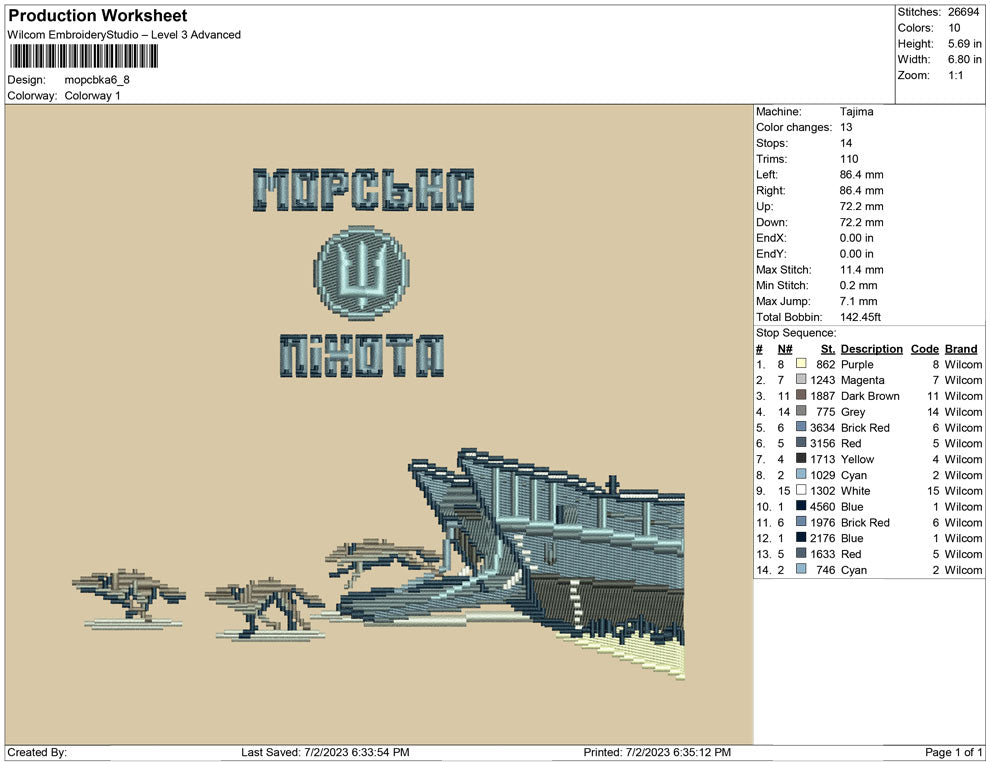Click the Machine value Tajima
The width and height of the screenshot is (990, 762).
click(x=856, y=112)
